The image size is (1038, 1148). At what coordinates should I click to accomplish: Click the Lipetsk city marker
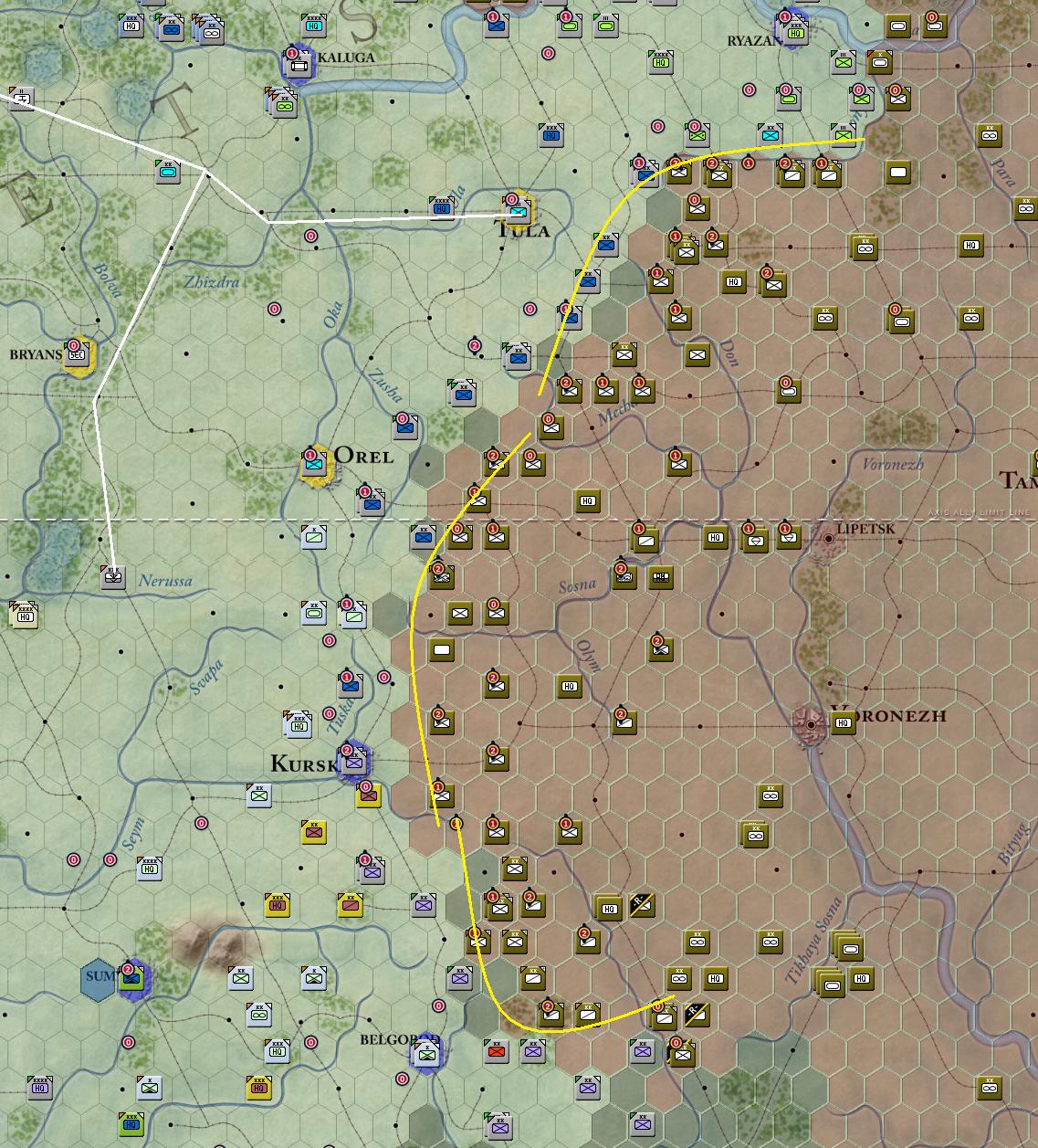[x=829, y=539]
